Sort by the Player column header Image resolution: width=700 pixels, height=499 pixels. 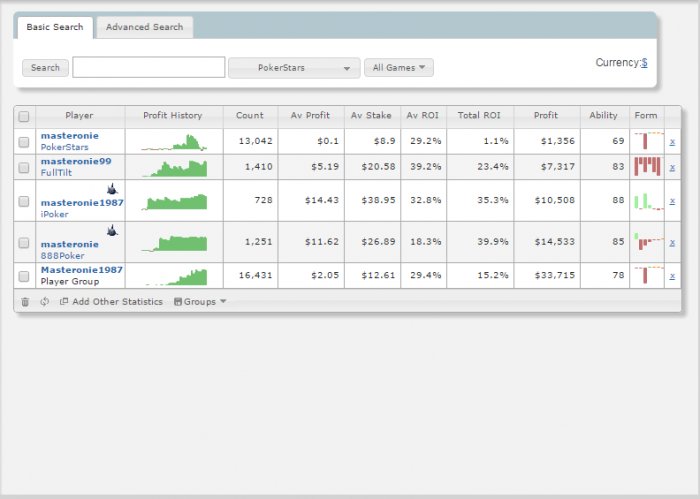(x=80, y=116)
